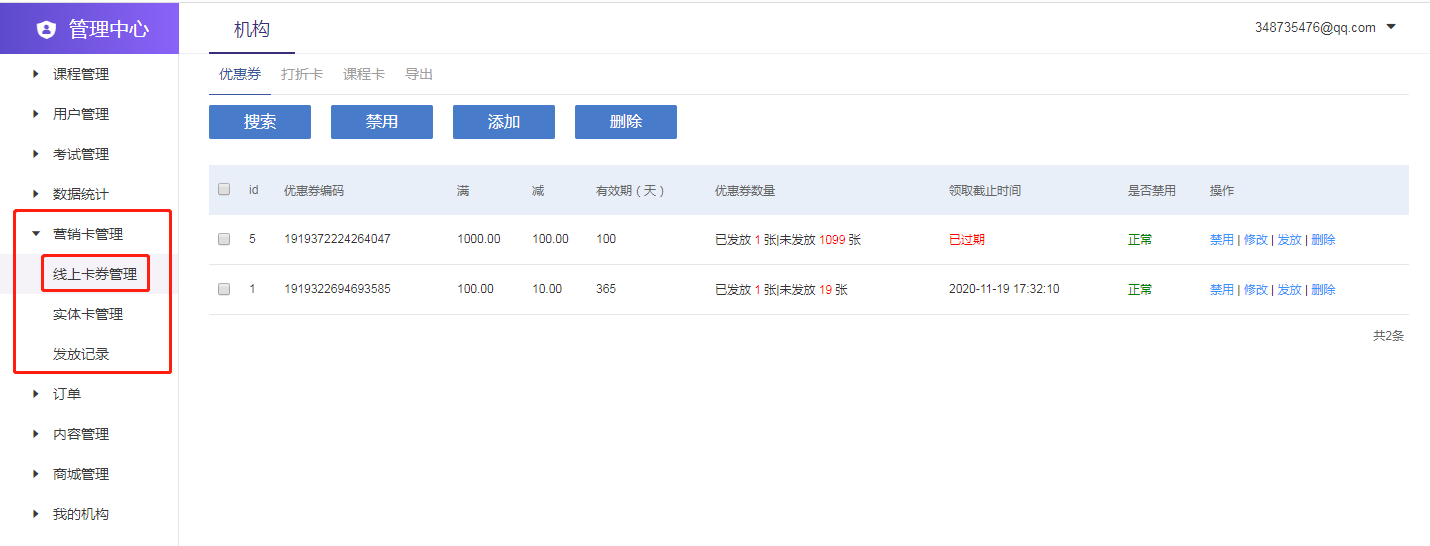This screenshot has width=1430, height=546.
Task: Open 实体卡管理 in the sidebar
Action: click(88, 314)
